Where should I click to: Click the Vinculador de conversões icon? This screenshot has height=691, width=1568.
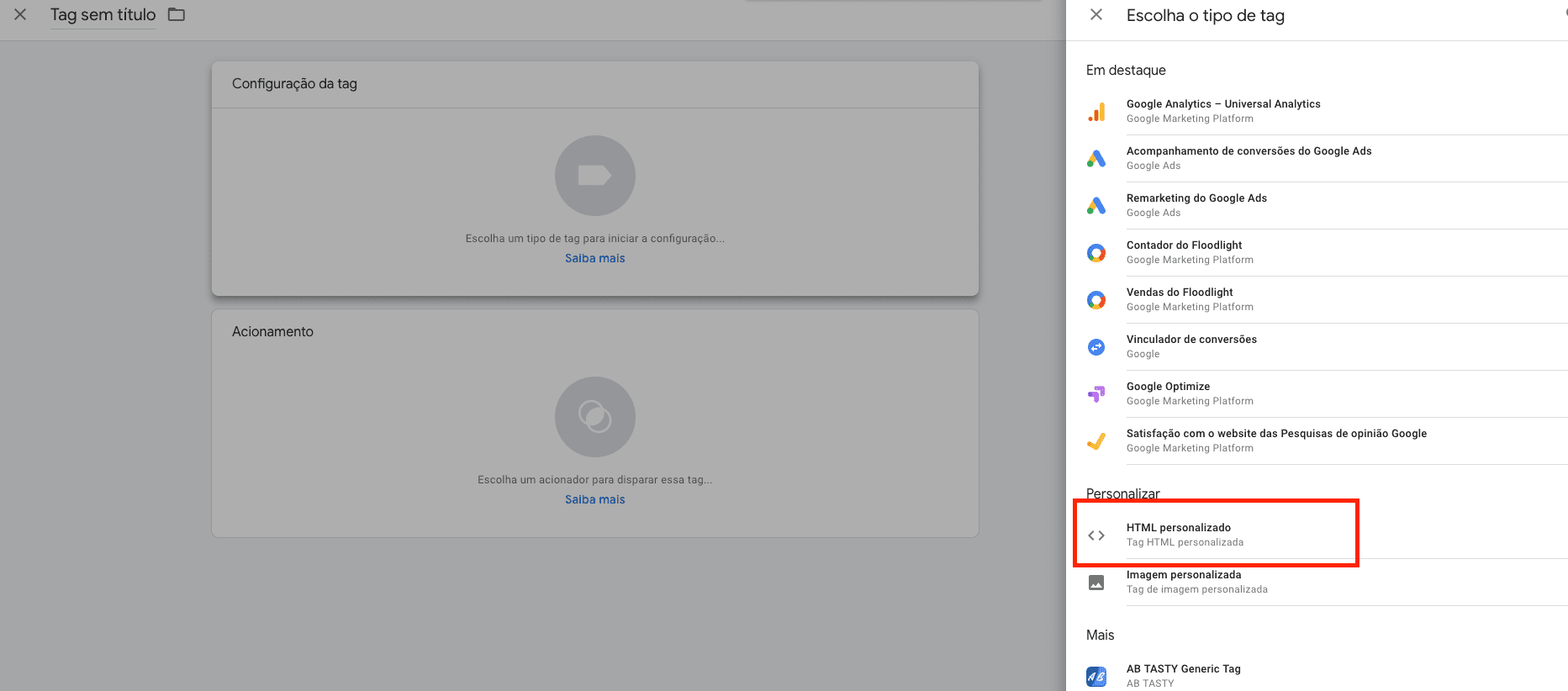tap(1096, 347)
